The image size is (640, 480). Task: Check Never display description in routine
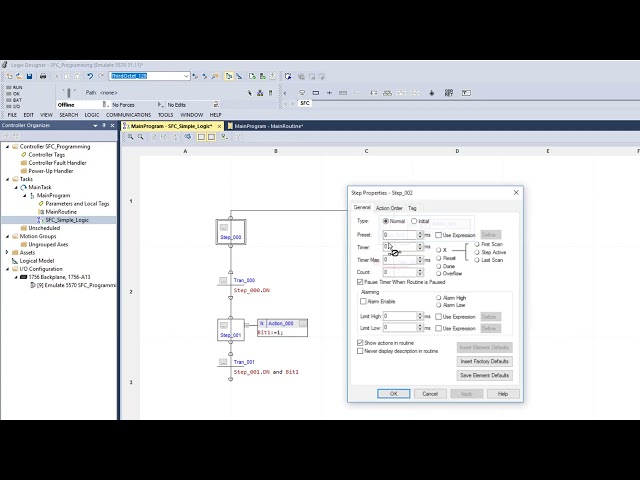point(360,351)
